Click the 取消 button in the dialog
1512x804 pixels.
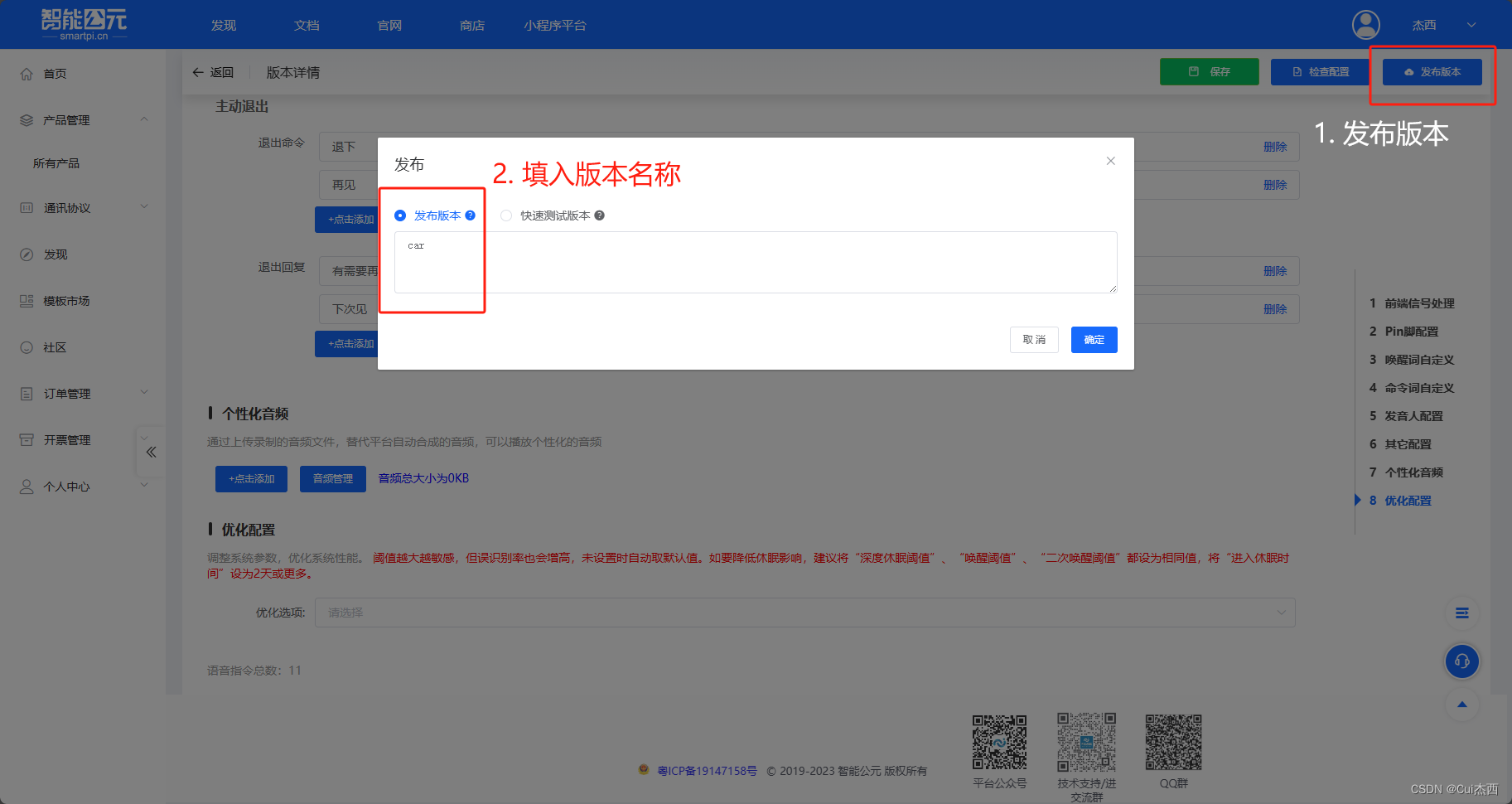pos(1034,340)
